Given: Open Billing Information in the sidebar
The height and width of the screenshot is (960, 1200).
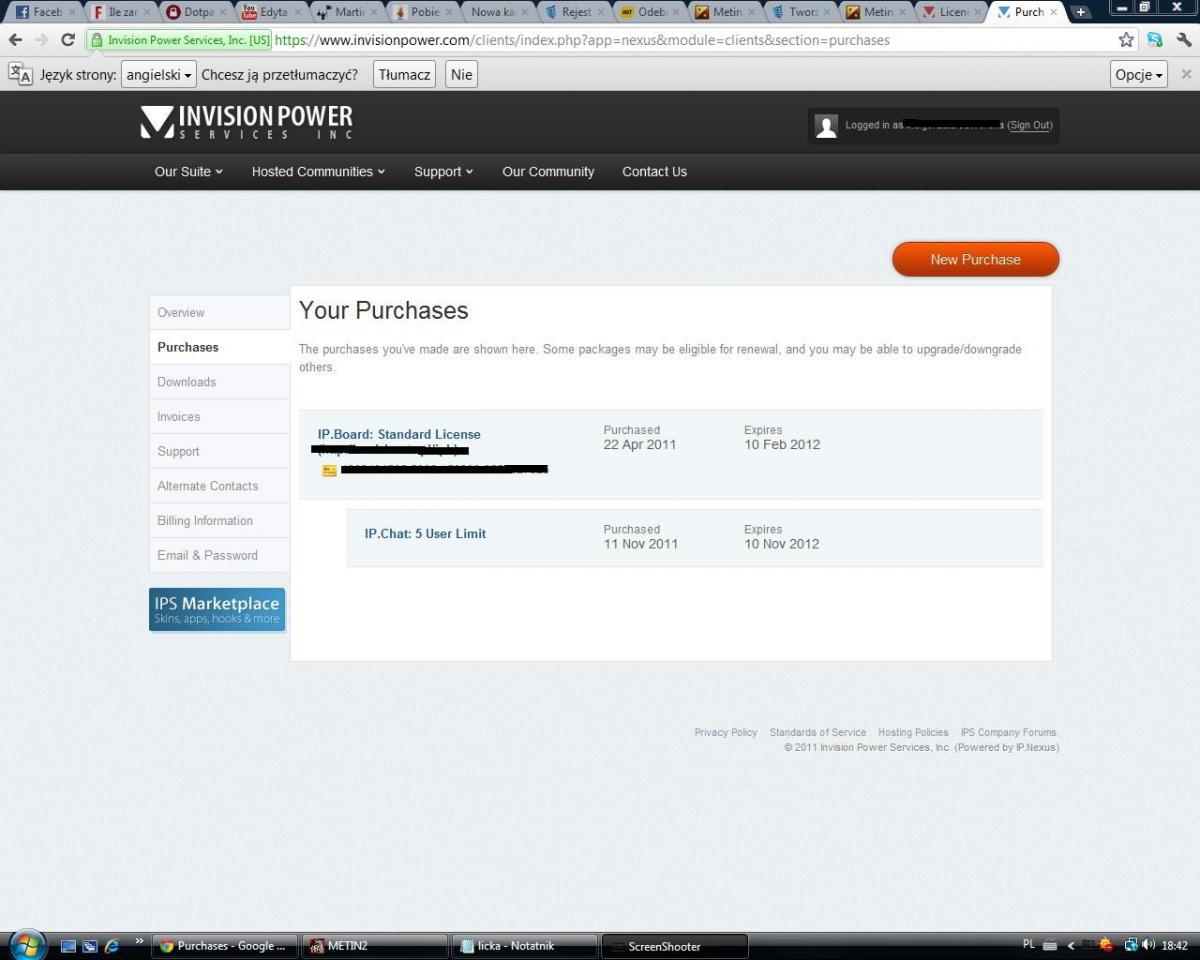Looking at the screenshot, I should pos(219,521).
